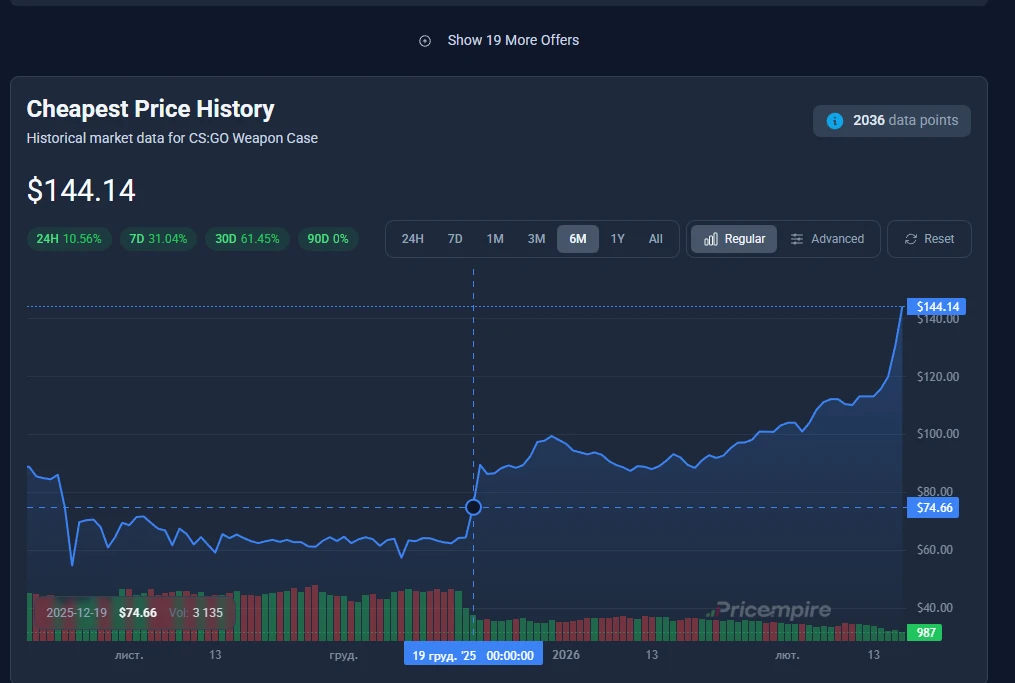This screenshot has width=1015, height=683.
Task: Switch chart to 7D range
Action: 455,239
